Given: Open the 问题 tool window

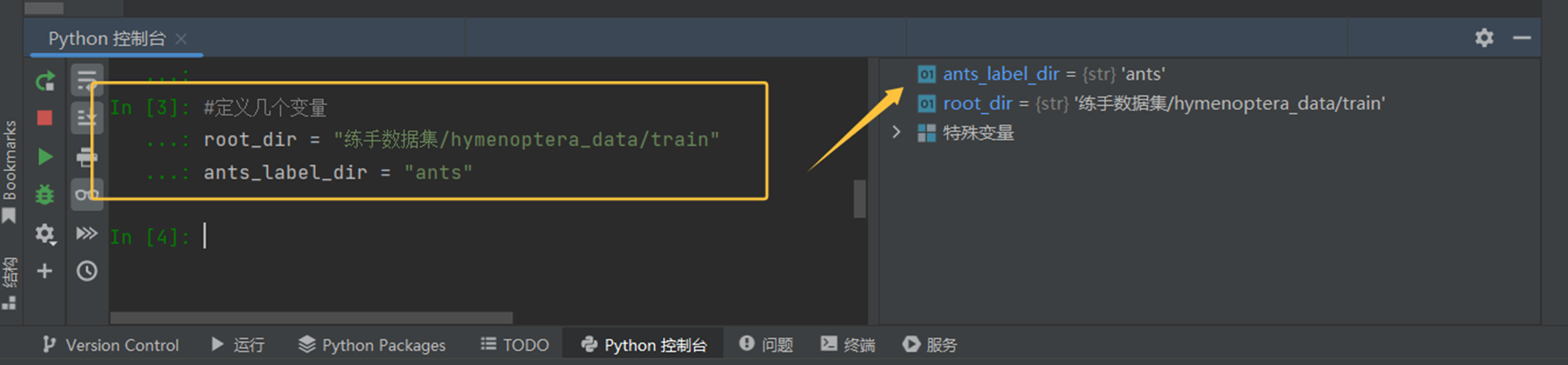Looking at the screenshot, I should click(x=766, y=345).
